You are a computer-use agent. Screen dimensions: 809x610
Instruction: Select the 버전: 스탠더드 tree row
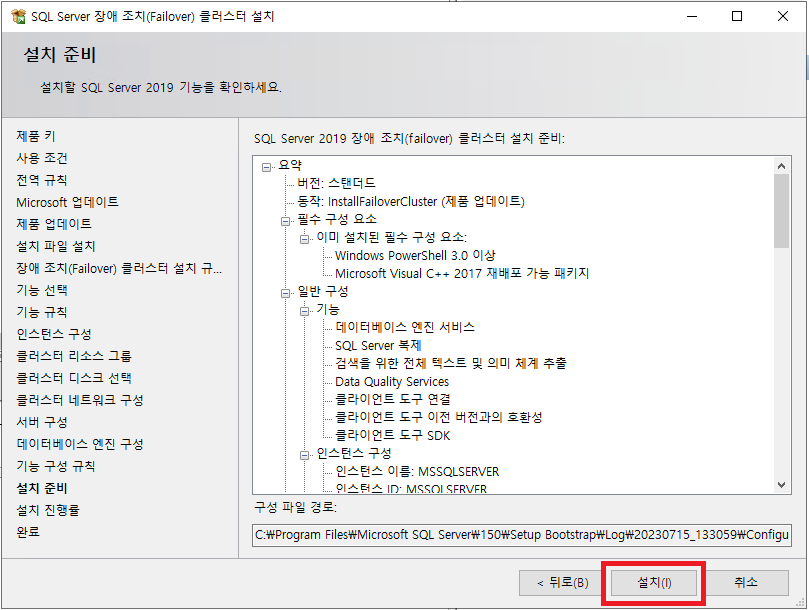pyautogui.click(x=336, y=183)
